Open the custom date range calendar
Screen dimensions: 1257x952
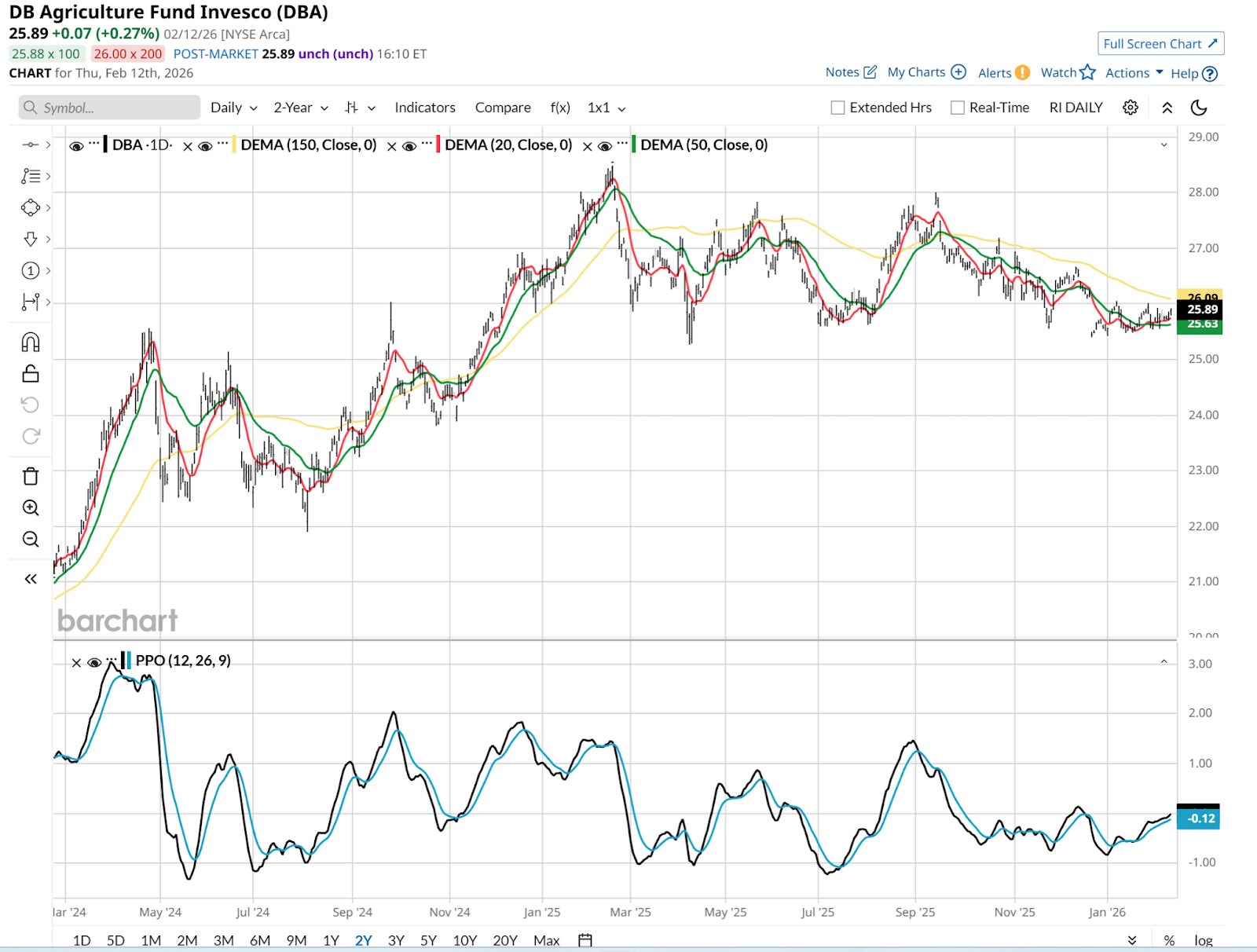[x=585, y=940]
